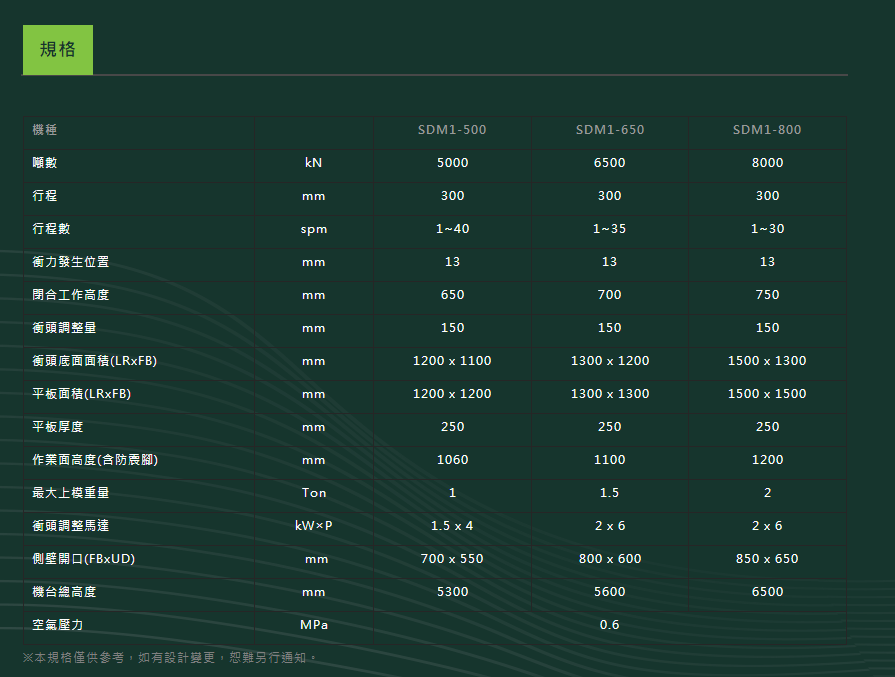The image size is (895, 677).
Task: Click the 1200 x 1100 slide area value
Action: click(x=452, y=361)
